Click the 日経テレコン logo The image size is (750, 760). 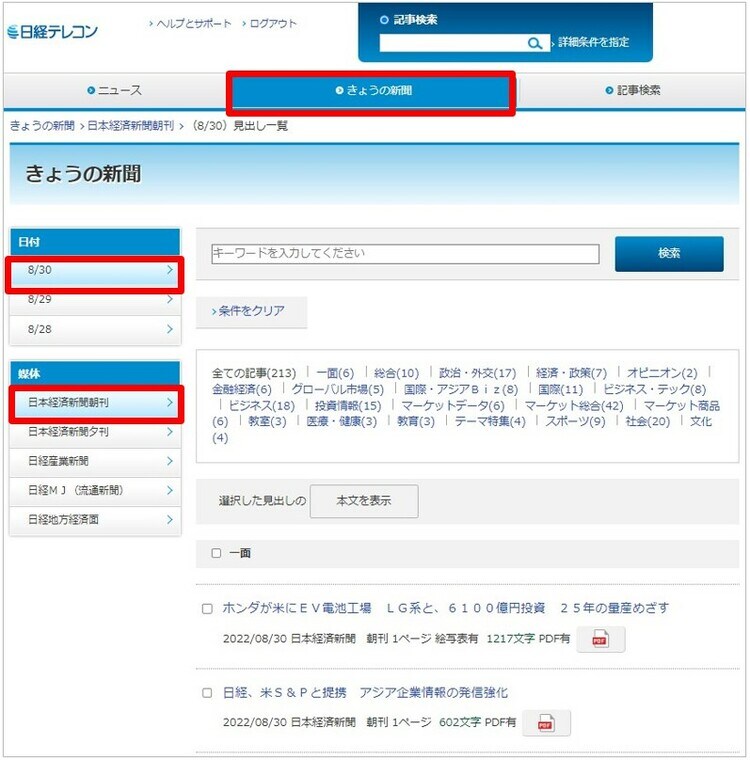coord(52,32)
